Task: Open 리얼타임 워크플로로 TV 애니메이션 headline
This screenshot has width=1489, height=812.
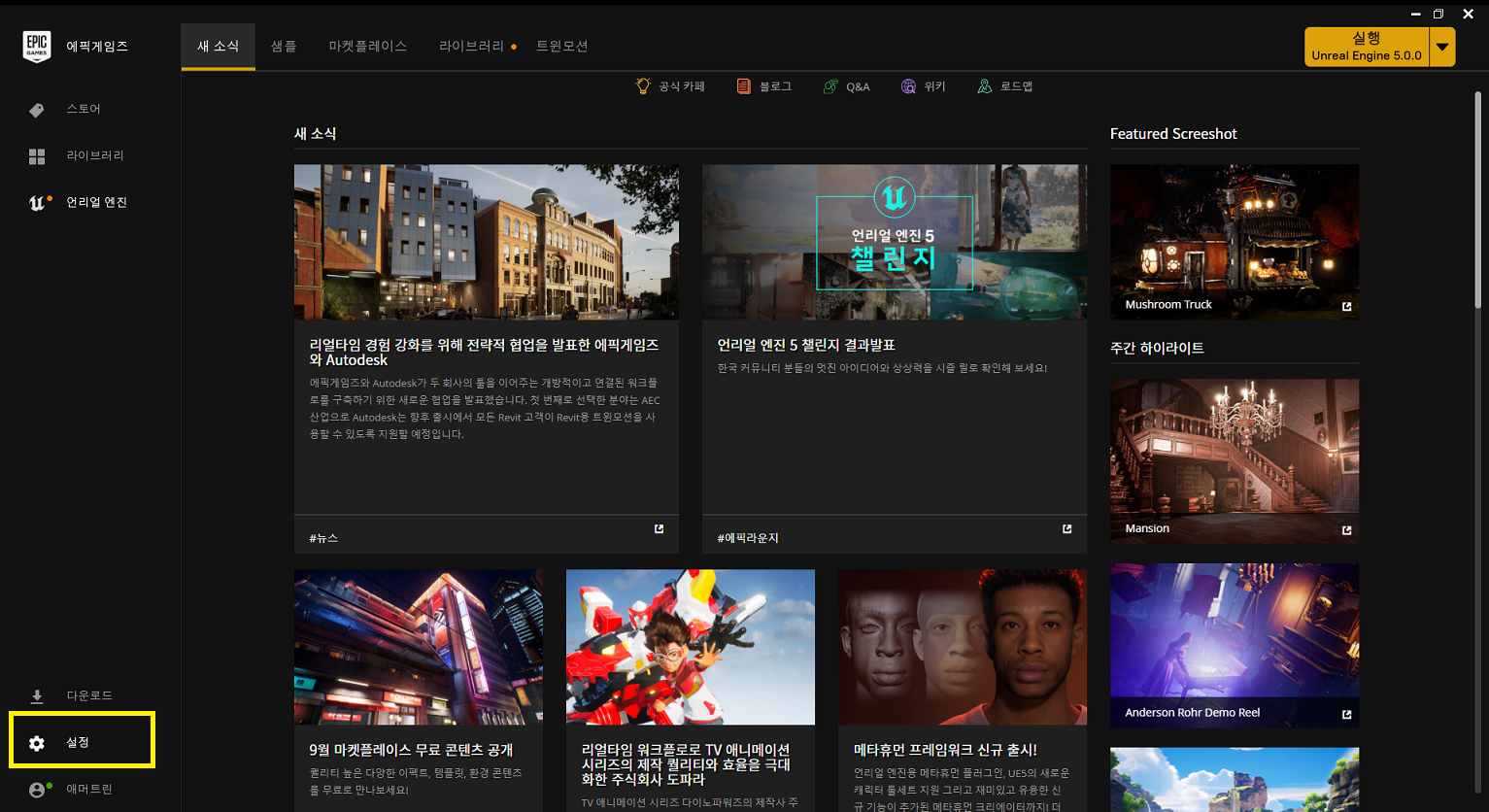Action: click(686, 764)
